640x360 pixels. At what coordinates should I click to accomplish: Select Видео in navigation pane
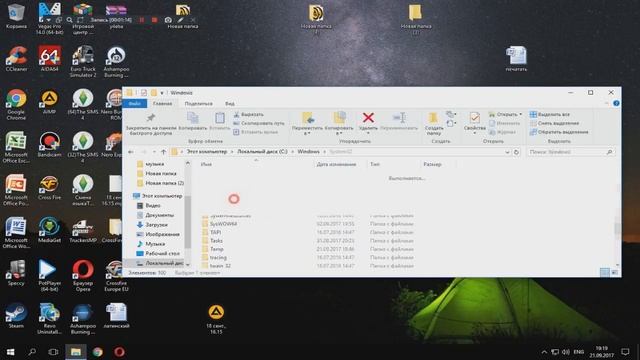149,206
